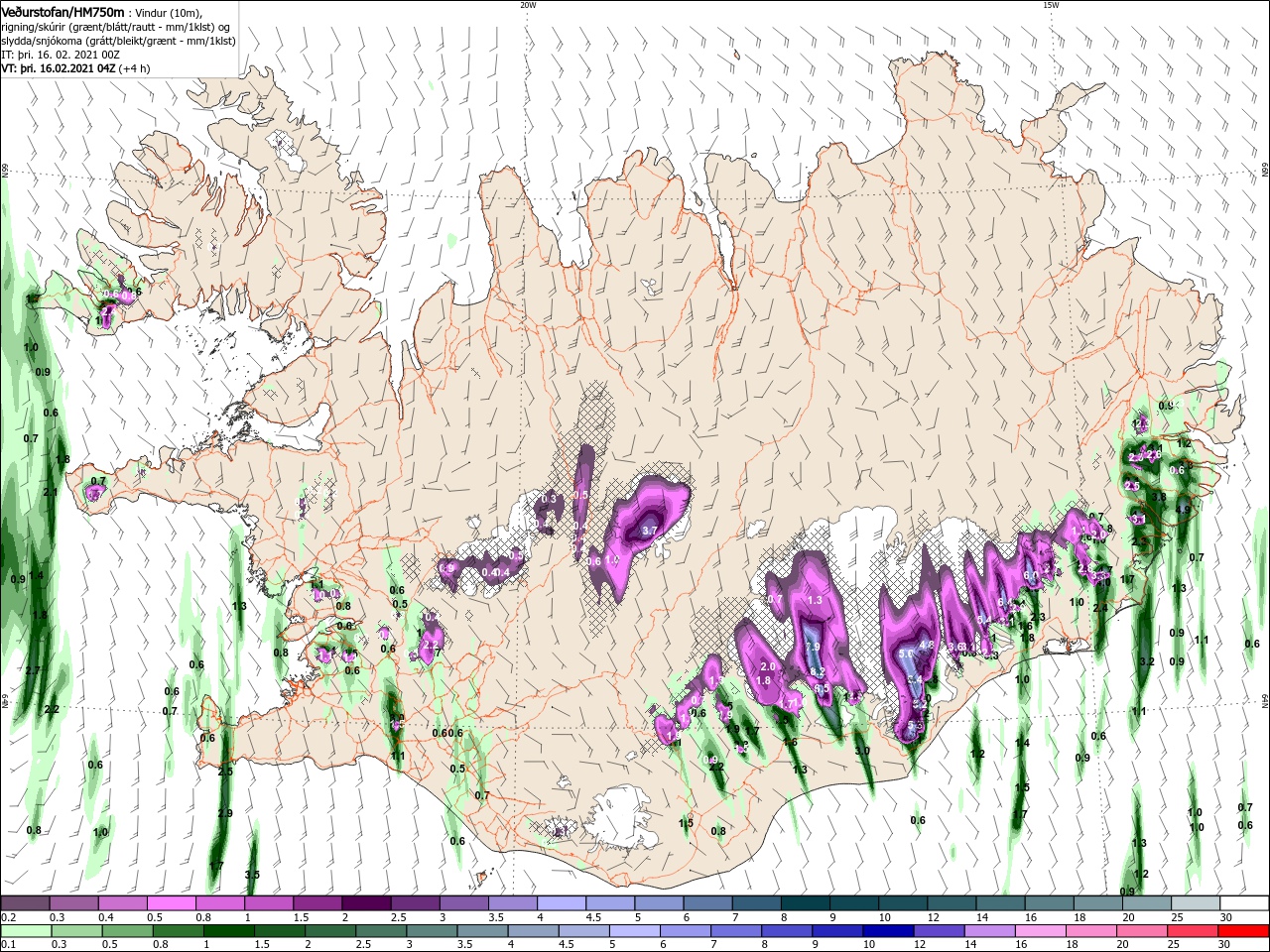This screenshot has width=1270, height=952.
Task: Click the 3.8 precipitation value on the east coast
Action: (1158, 496)
